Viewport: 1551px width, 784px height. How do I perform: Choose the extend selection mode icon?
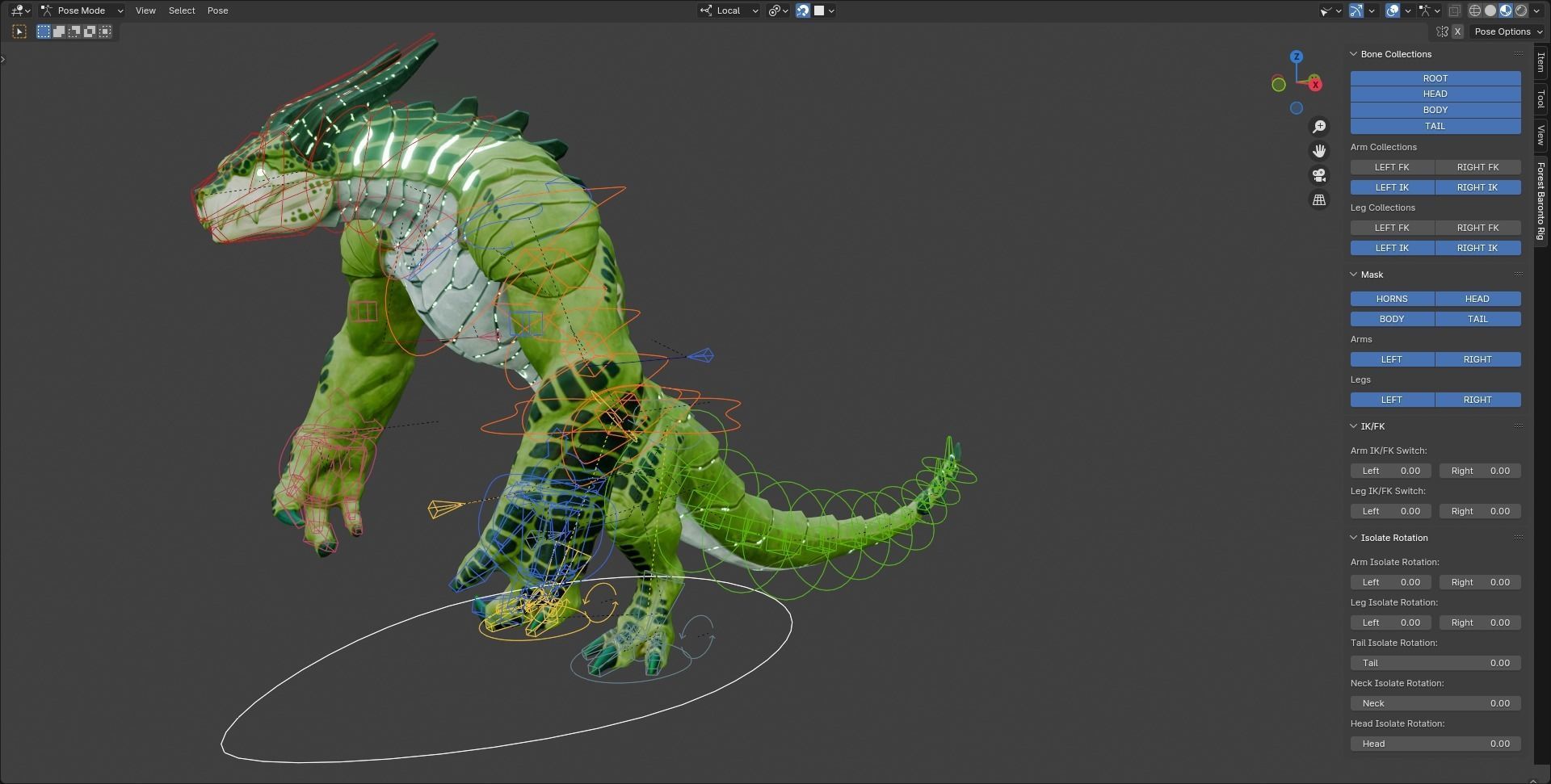click(59, 31)
